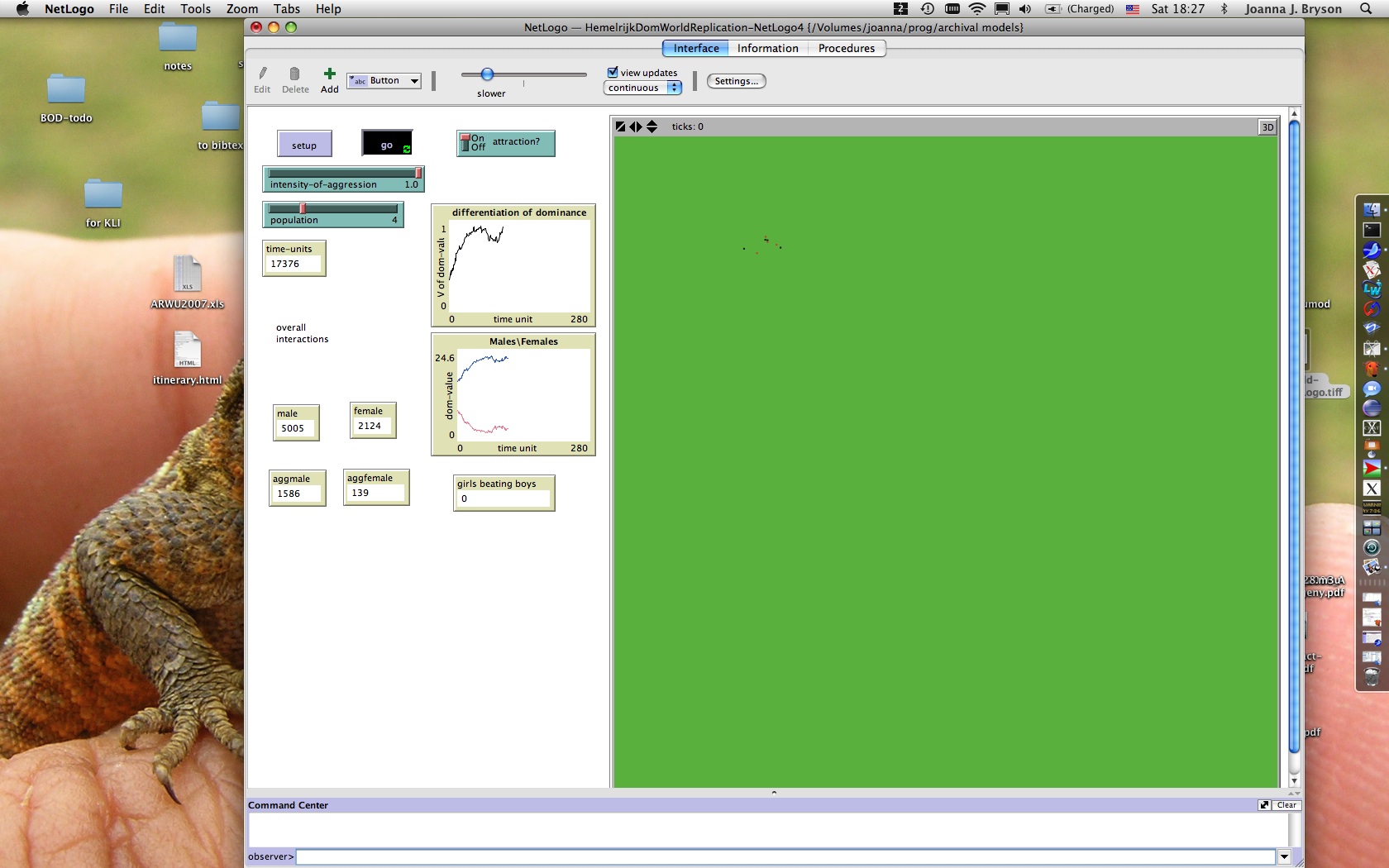
Task: Toggle the view updates checkbox
Action: pyautogui.click(x=613, y=73)
